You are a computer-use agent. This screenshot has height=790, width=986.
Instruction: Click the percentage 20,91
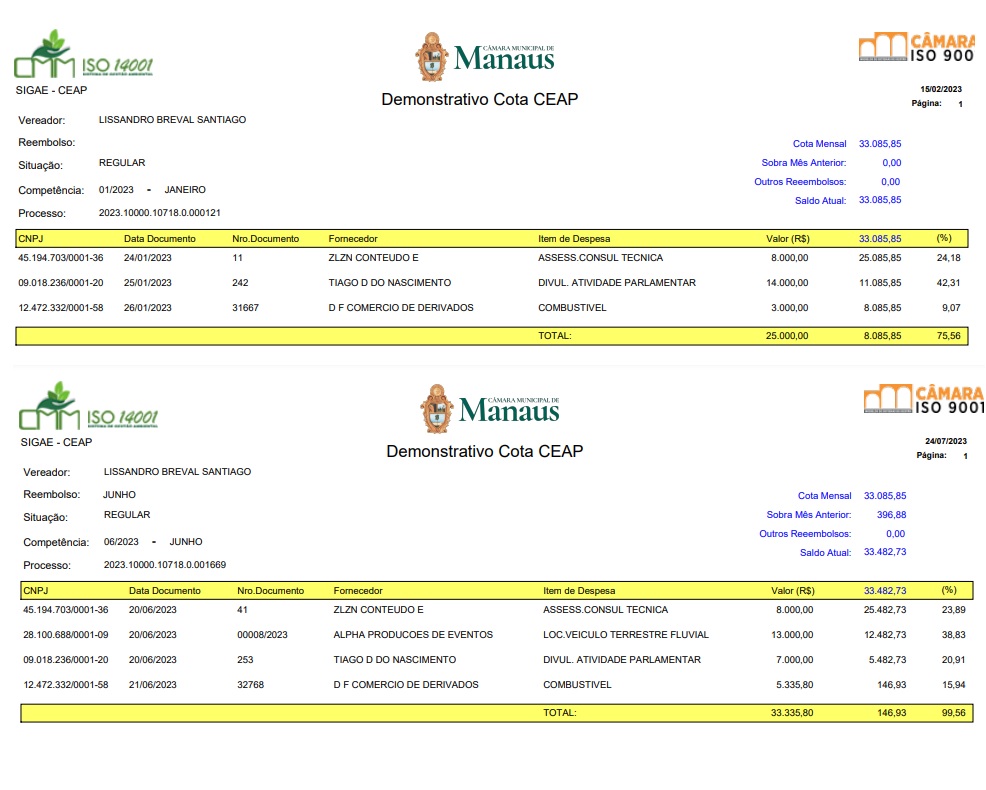point(953,660)
